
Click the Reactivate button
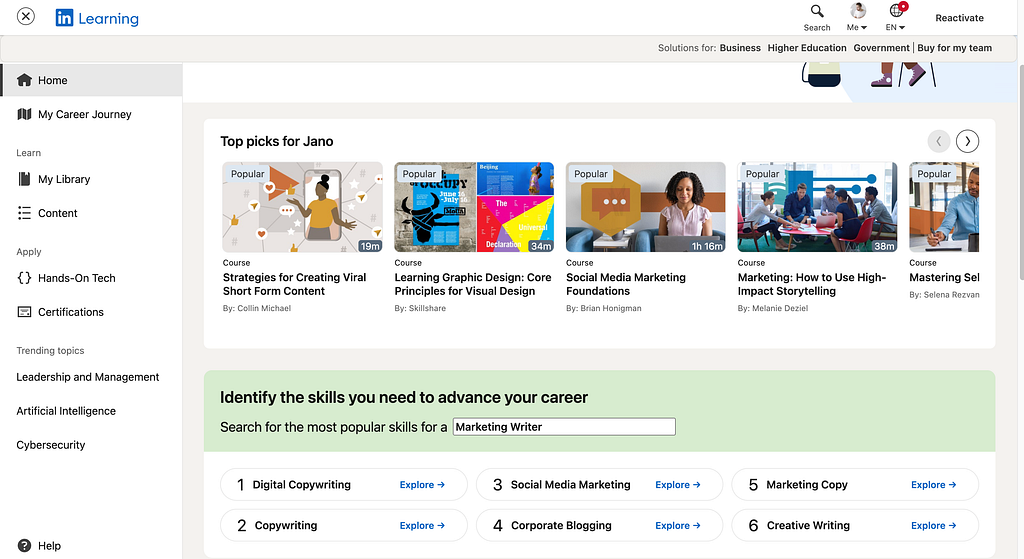tap(959, 18)
